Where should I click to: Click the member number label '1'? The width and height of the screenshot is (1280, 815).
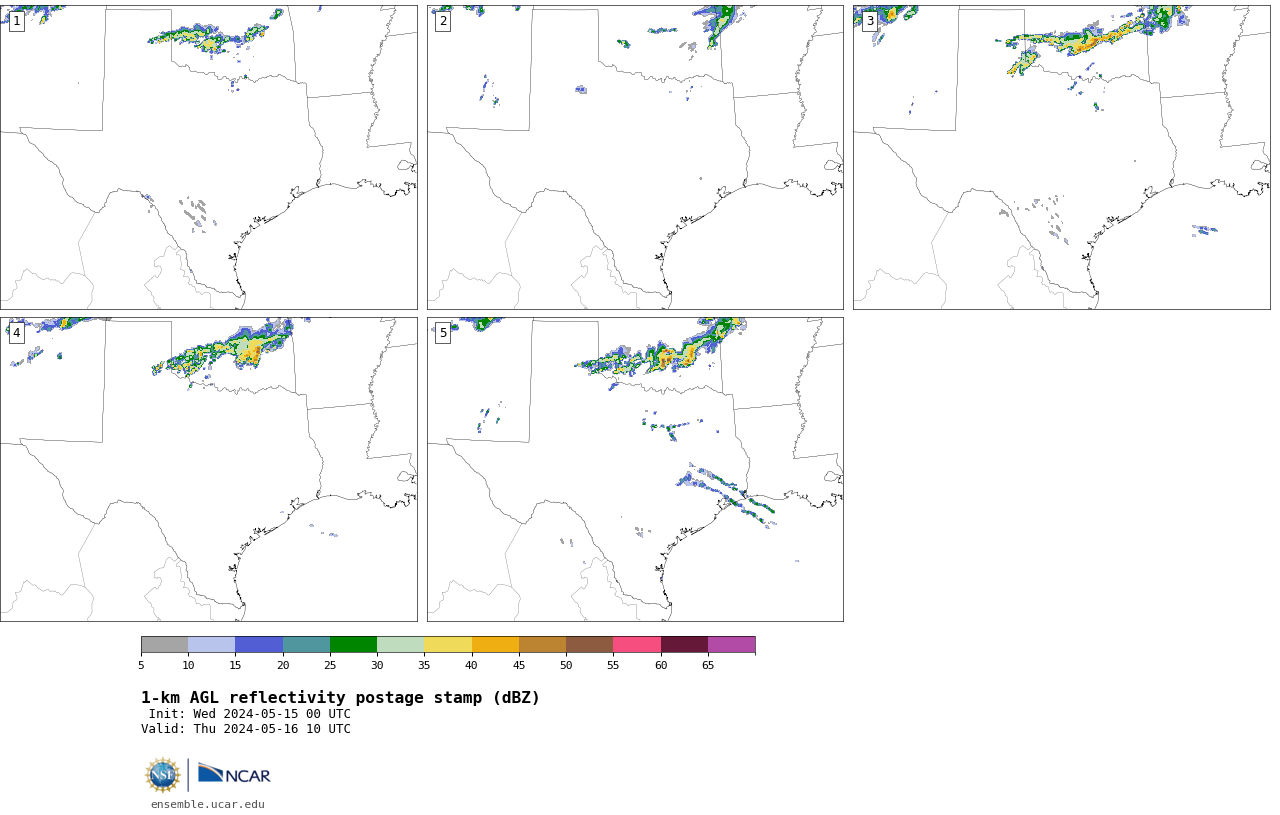pyautogui.click(x=16, y=21)
